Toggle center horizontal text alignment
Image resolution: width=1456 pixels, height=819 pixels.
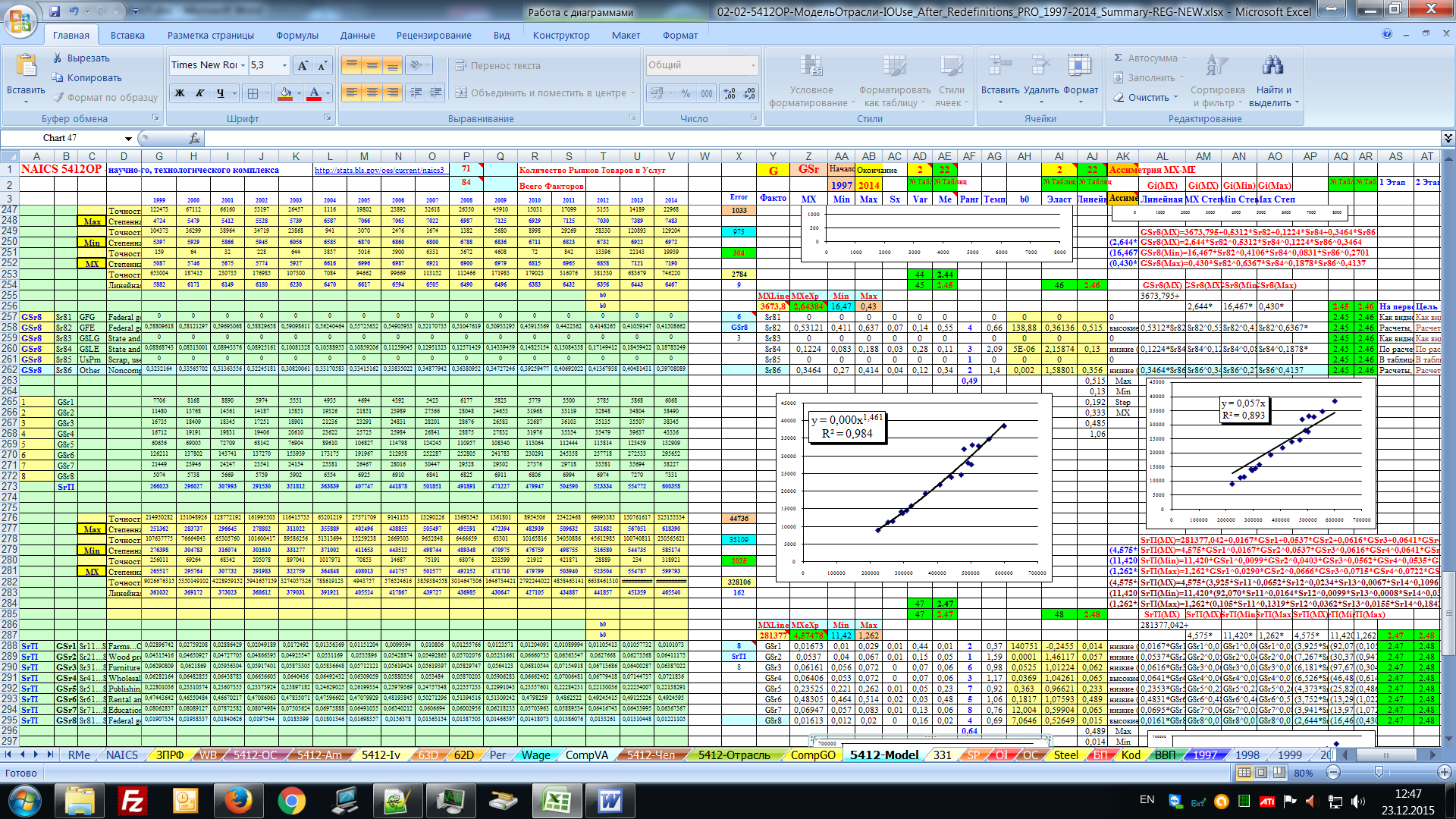(x=372, y=93)
